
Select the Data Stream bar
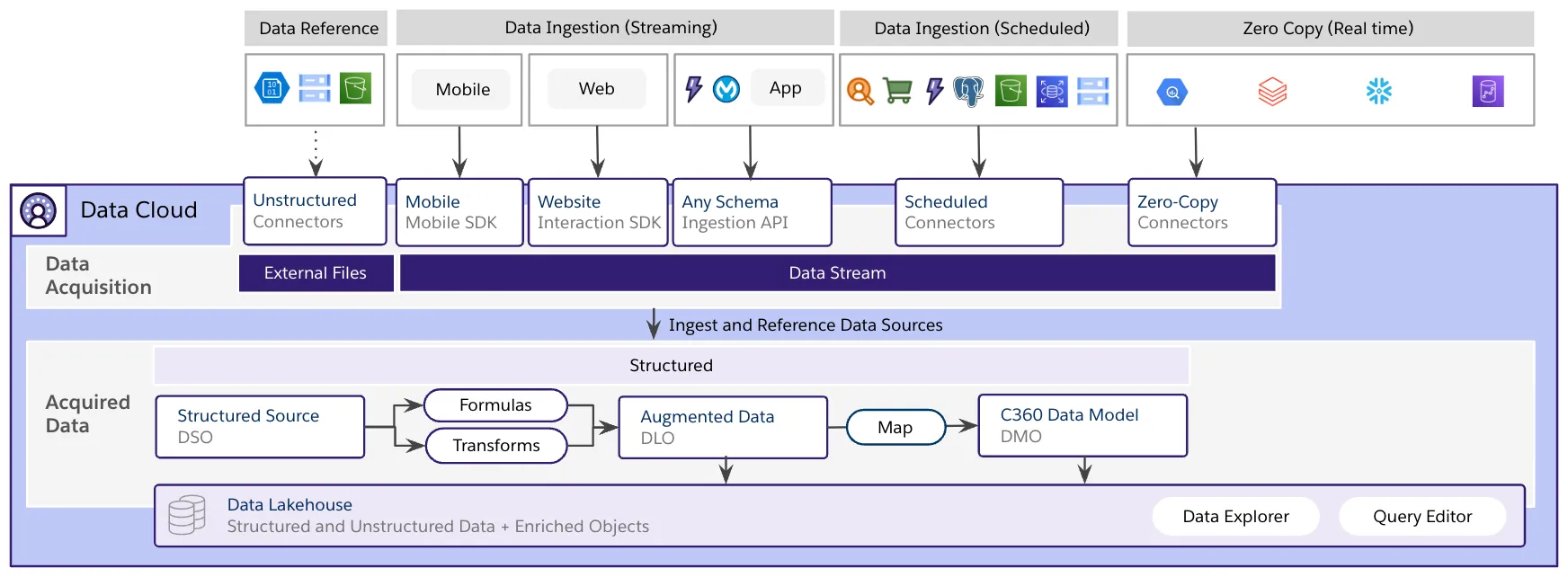[837, 273]
